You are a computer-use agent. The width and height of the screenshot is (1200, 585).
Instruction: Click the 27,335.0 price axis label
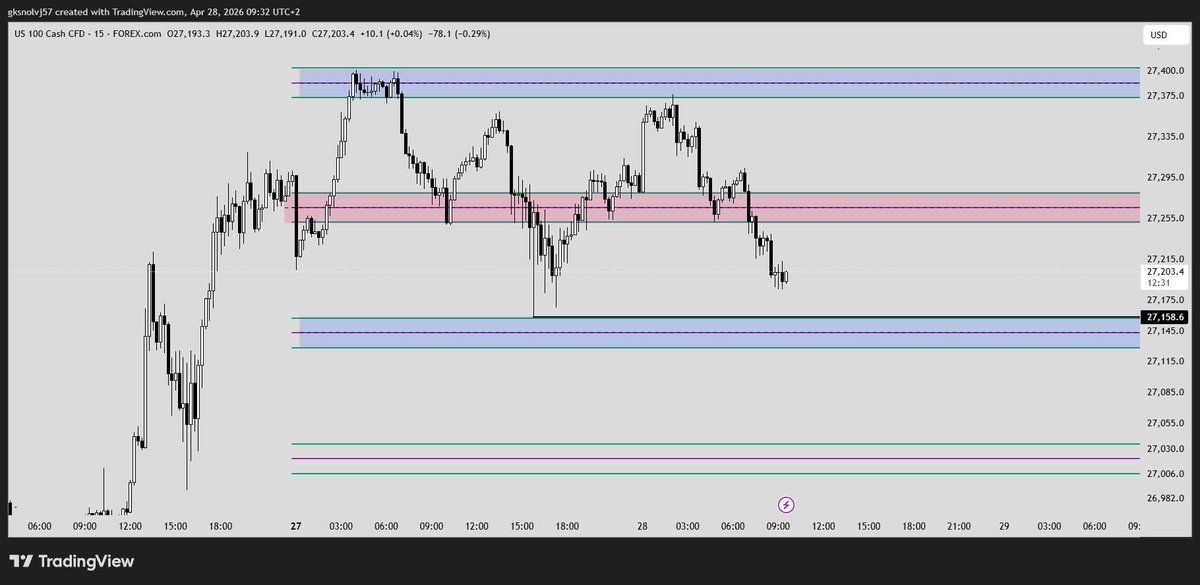pyautogui.click(x=1166, y=136)
